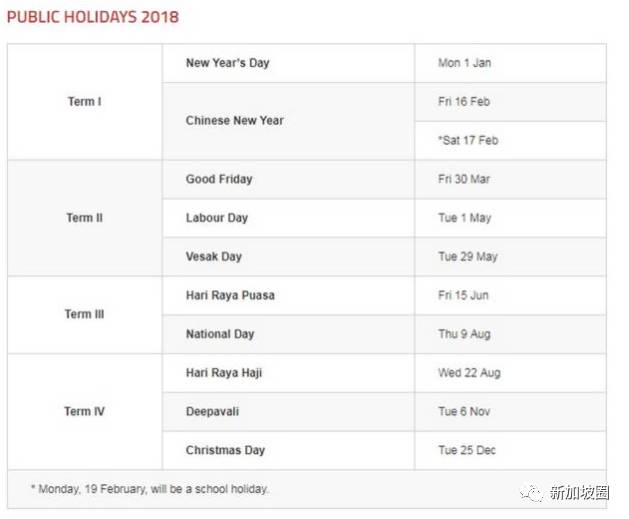The width and height of the screenshot is (629, 519).
Task: Click Hari Raya Haji holiday name
Action: pos(224,373)
